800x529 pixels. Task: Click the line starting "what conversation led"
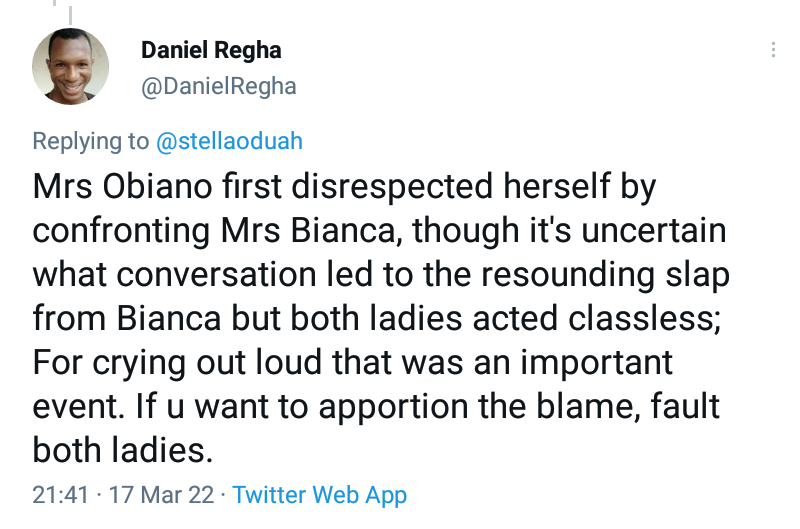379,275
